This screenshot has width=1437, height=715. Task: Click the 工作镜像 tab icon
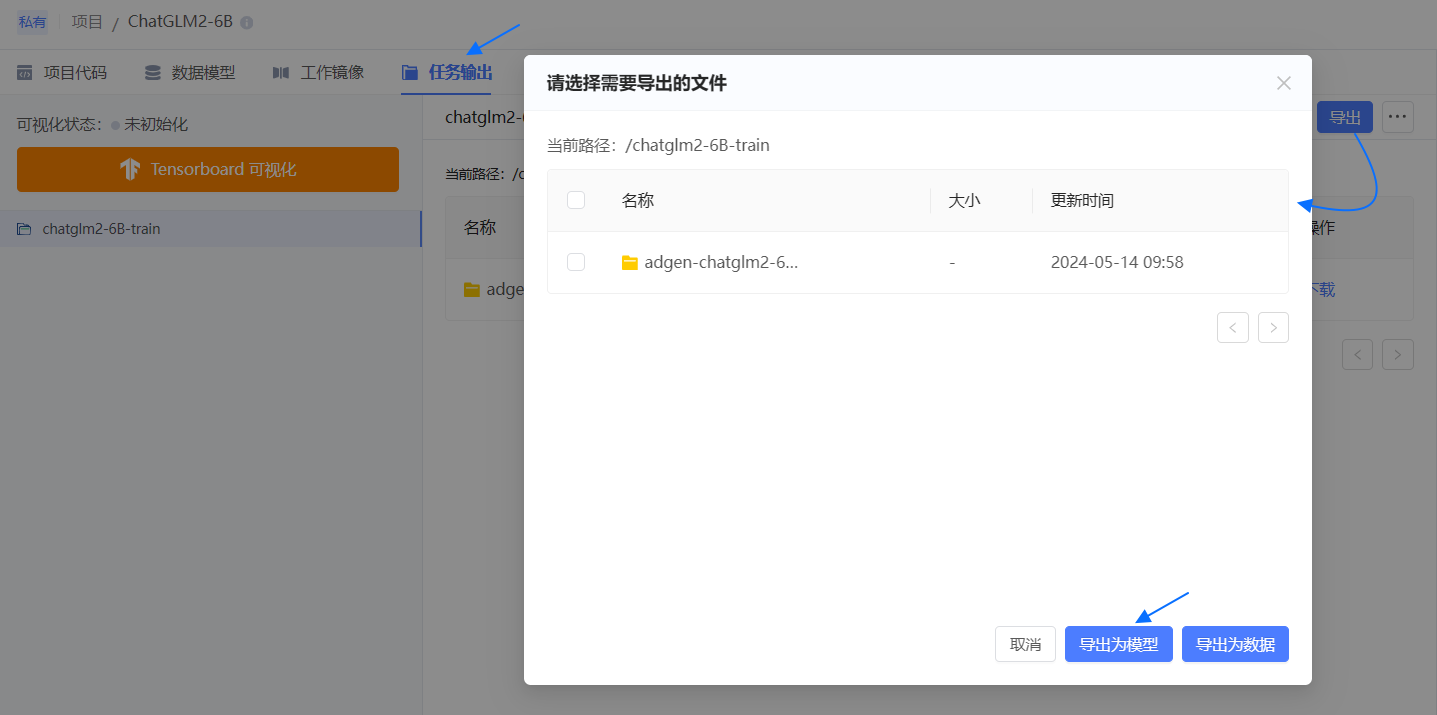point(281,73)
